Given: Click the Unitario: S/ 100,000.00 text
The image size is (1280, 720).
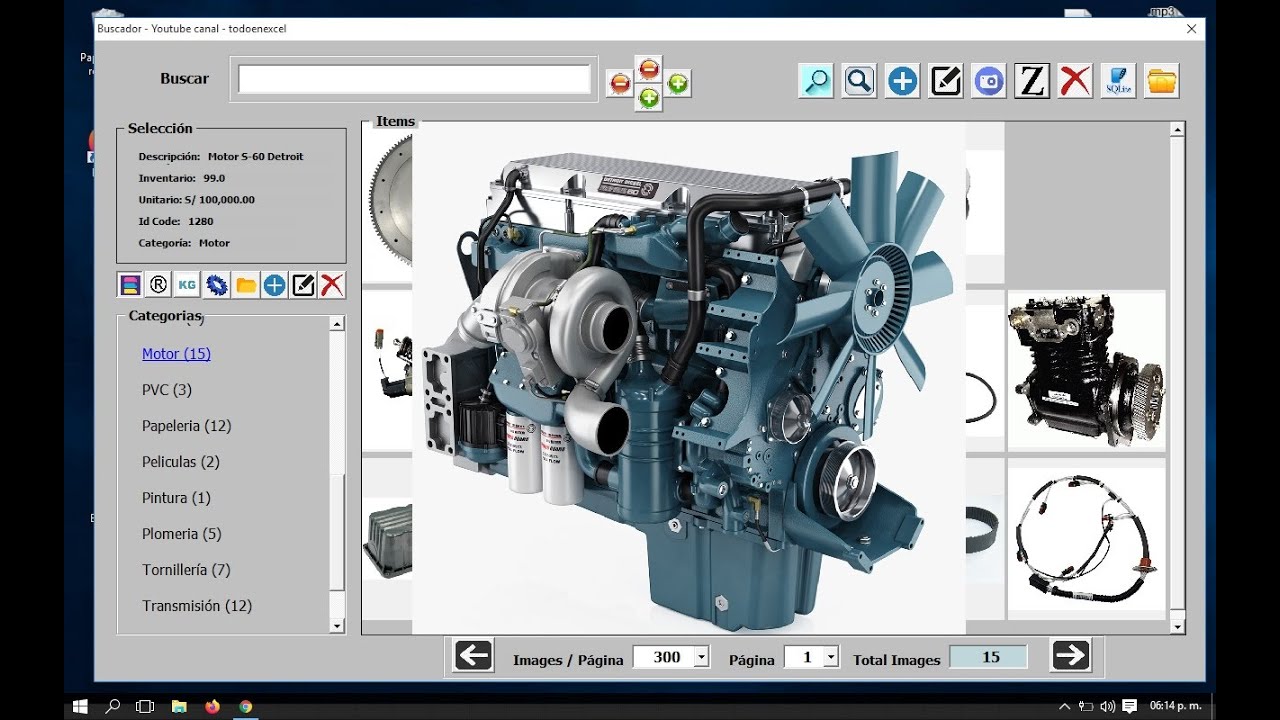Looking at the screenshot, I should tap(197, 200).
